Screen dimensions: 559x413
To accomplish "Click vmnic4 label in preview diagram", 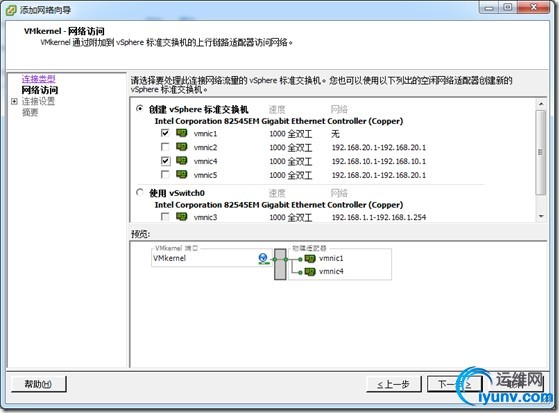I will [x=331, y=271].
